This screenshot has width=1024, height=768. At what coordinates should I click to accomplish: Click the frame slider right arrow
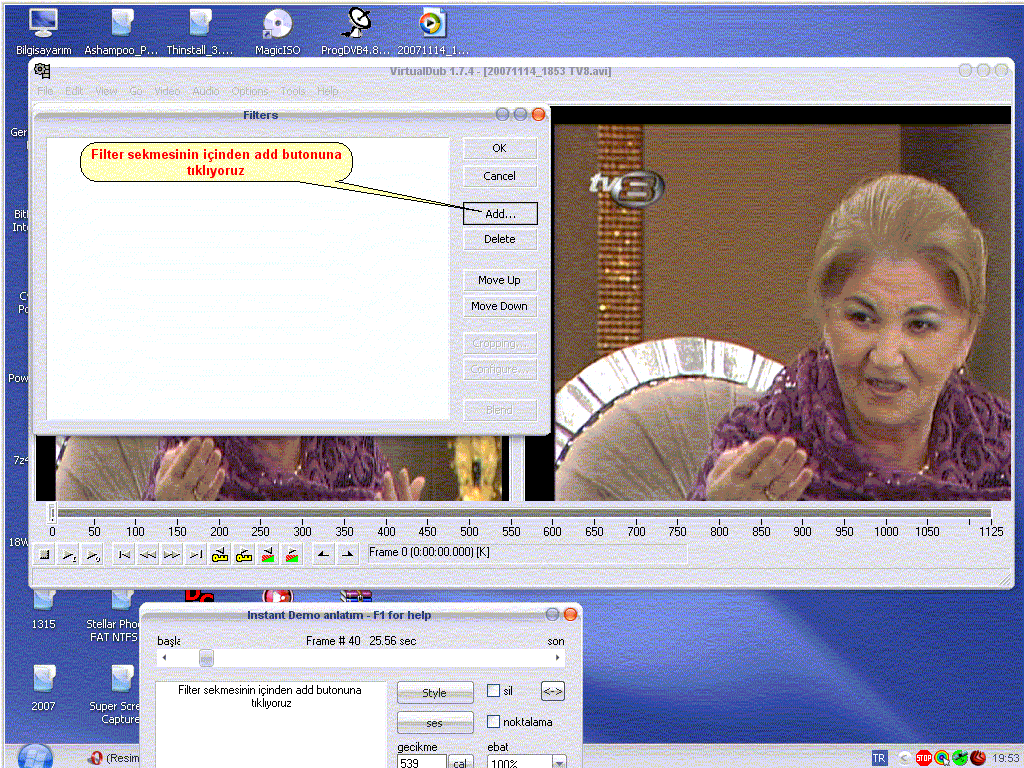(x=557, y=658)
